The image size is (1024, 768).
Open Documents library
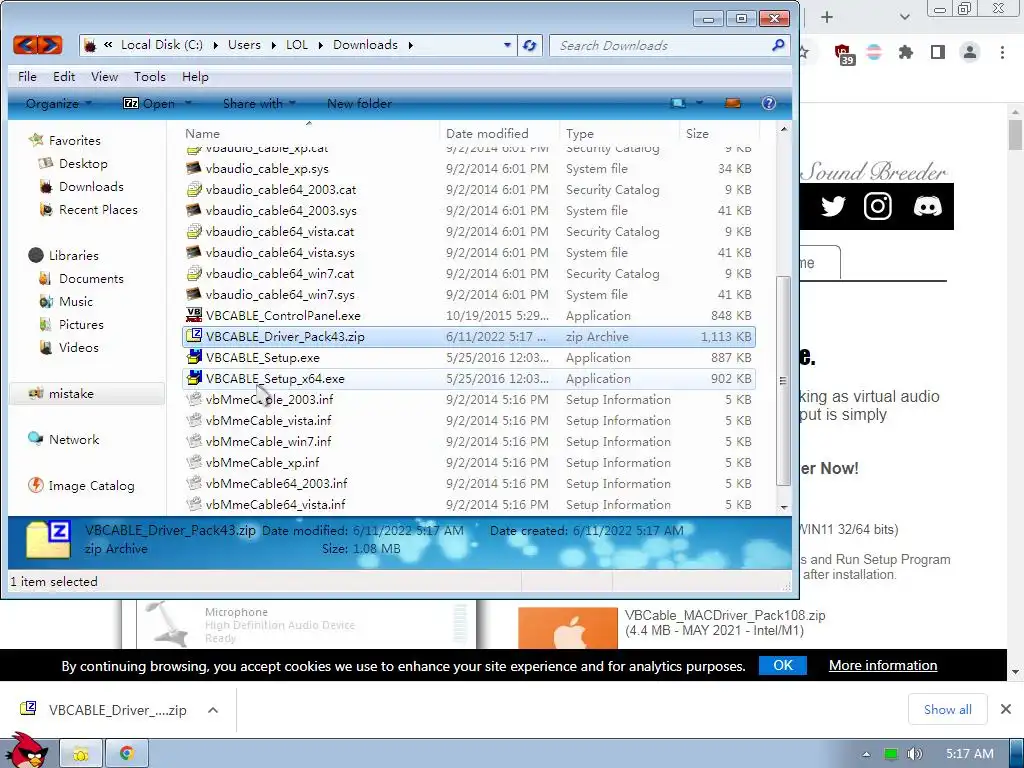[91, 278]
